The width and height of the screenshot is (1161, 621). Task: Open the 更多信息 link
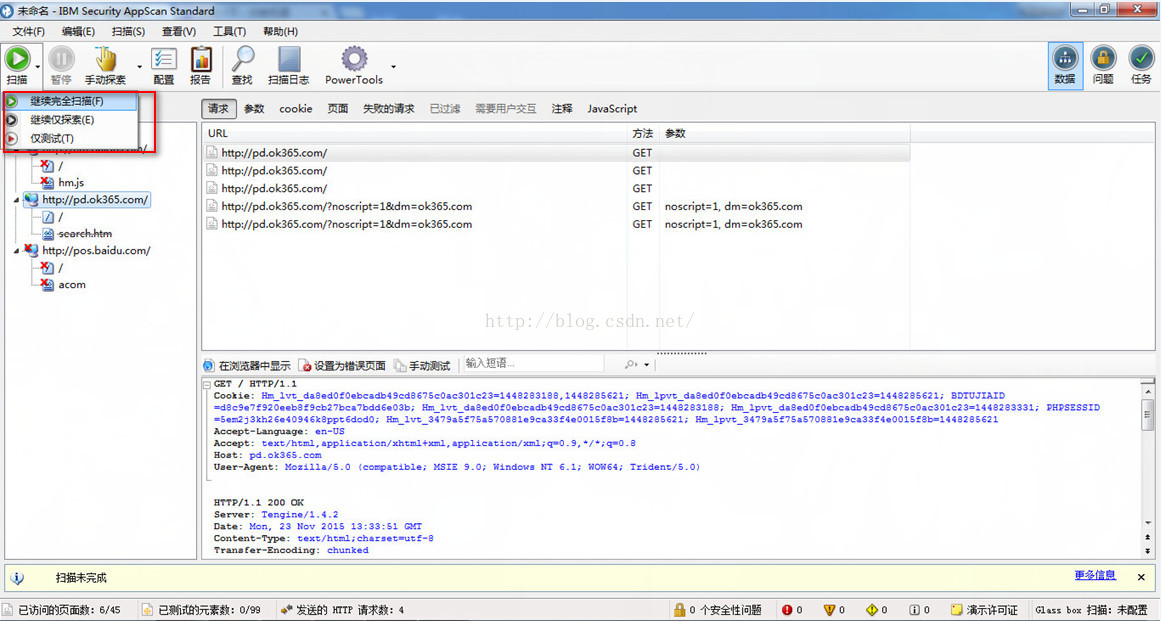[1095, 575]
